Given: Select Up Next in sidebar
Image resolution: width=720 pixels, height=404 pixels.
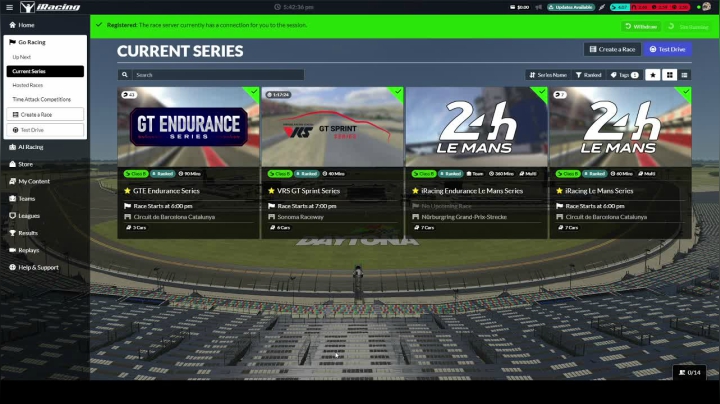Looking at the screenshot, I should coord(22,57).
